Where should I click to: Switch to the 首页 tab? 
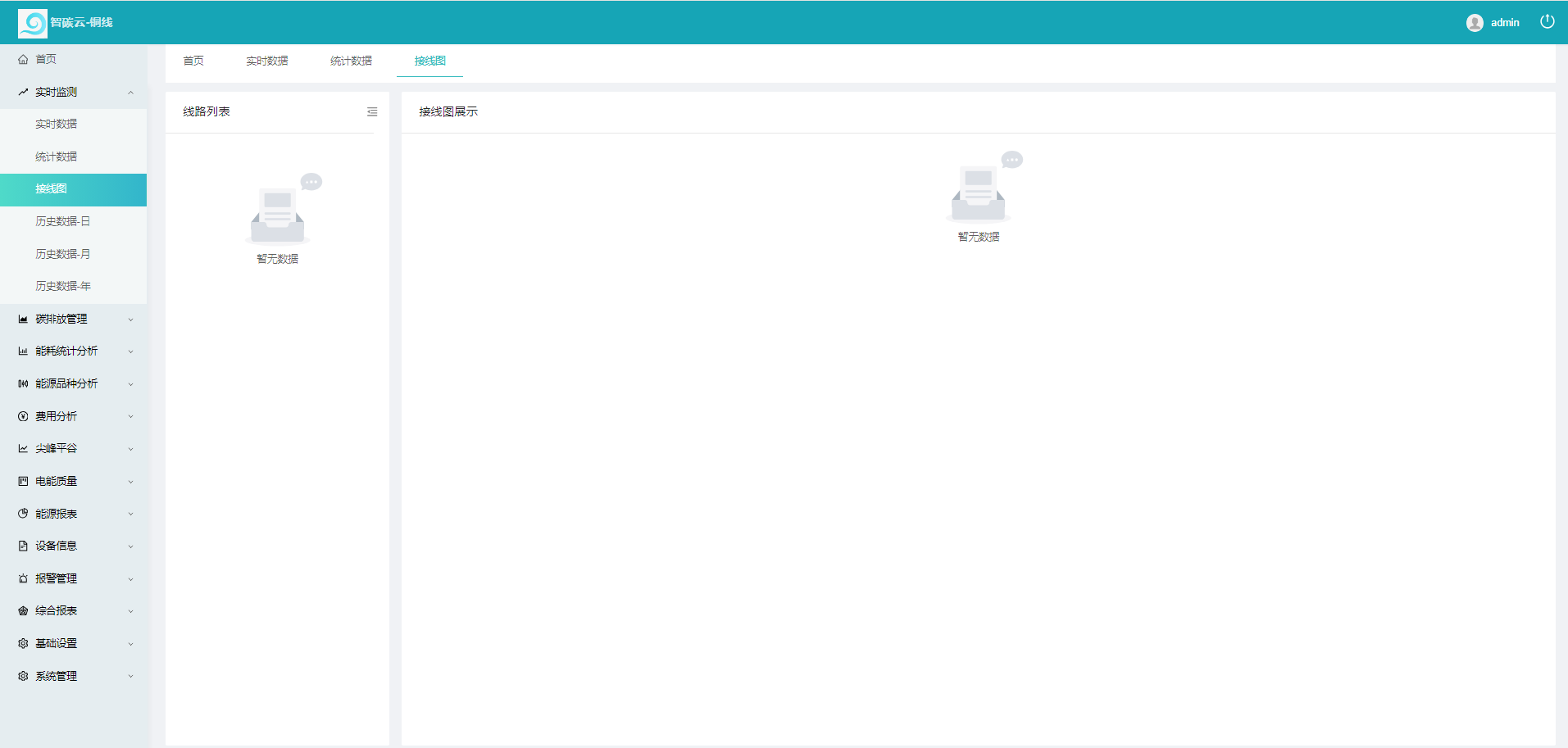(x=193, y=61)
